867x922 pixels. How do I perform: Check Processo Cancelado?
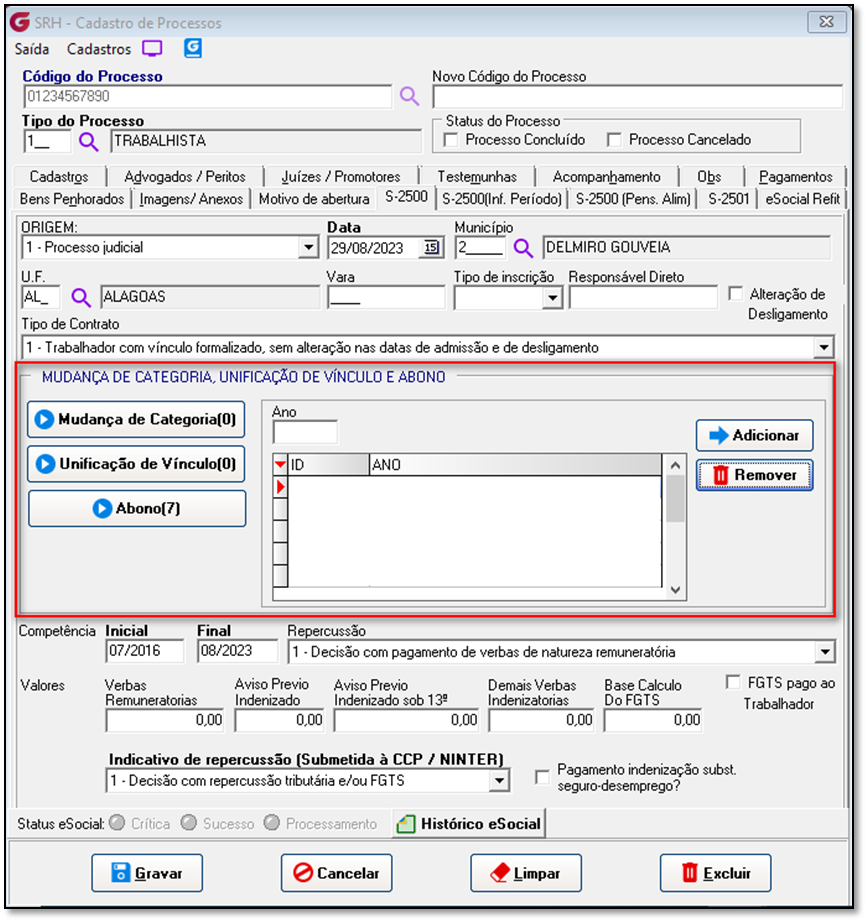(614, 140)
